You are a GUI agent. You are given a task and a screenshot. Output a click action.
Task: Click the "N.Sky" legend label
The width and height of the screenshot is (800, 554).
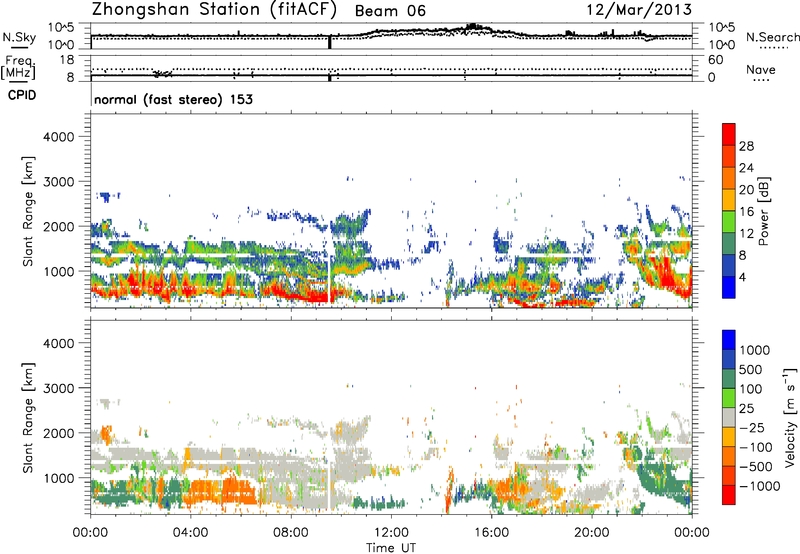pos(19,37)
